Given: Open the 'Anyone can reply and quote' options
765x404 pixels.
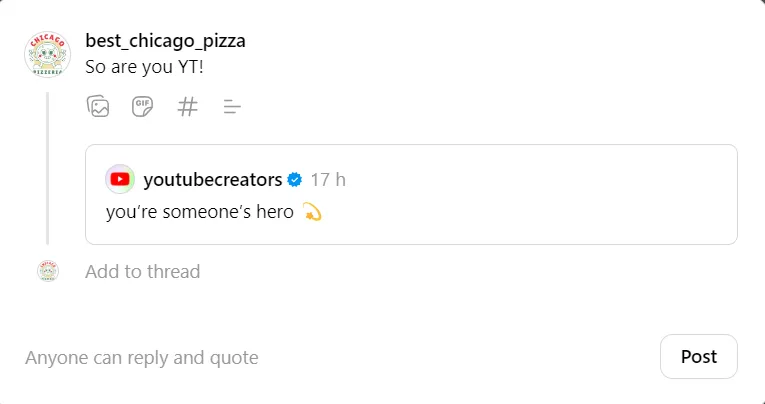Looking at the screenshot, I should [x=141, y=357].
